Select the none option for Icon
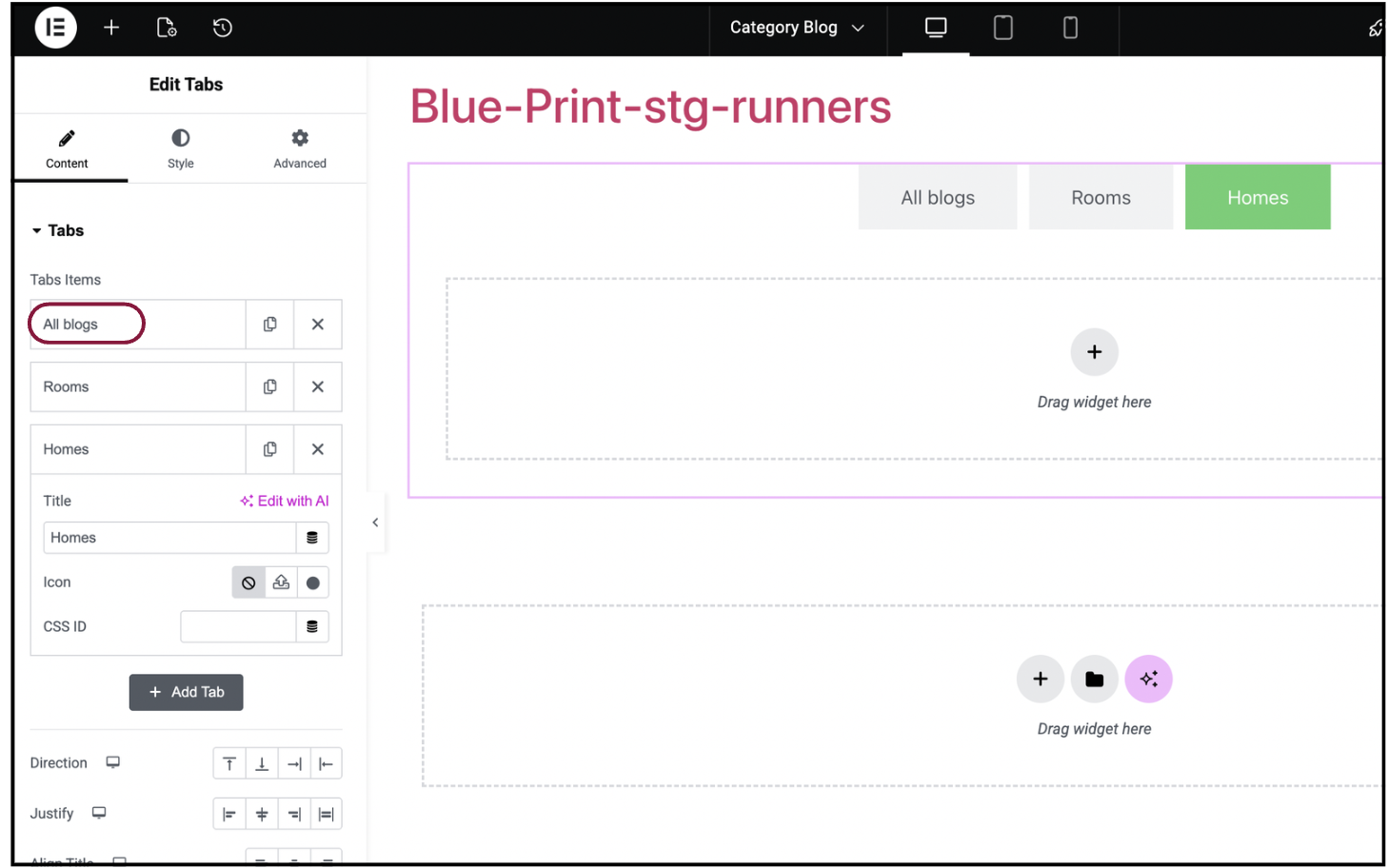Viewport: 1388px width, 868px height. click(x=248, y=582)
